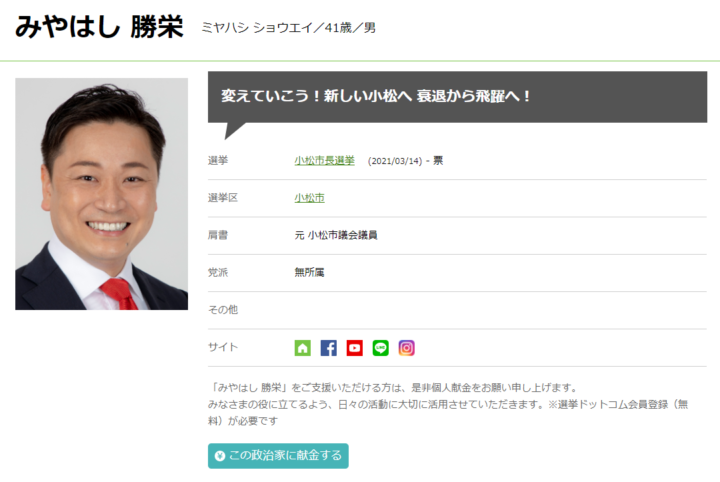Open the 小松市 district link
The width and height of the screenshot is (720, 482).
pos(309,198)
